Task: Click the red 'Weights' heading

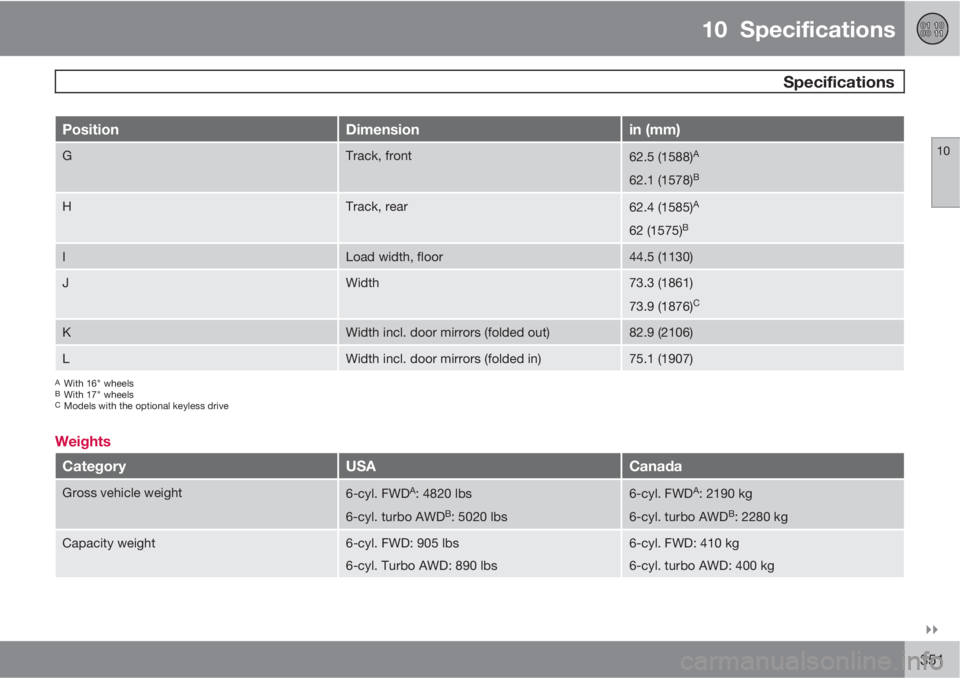Action: (x=83, y=441)
